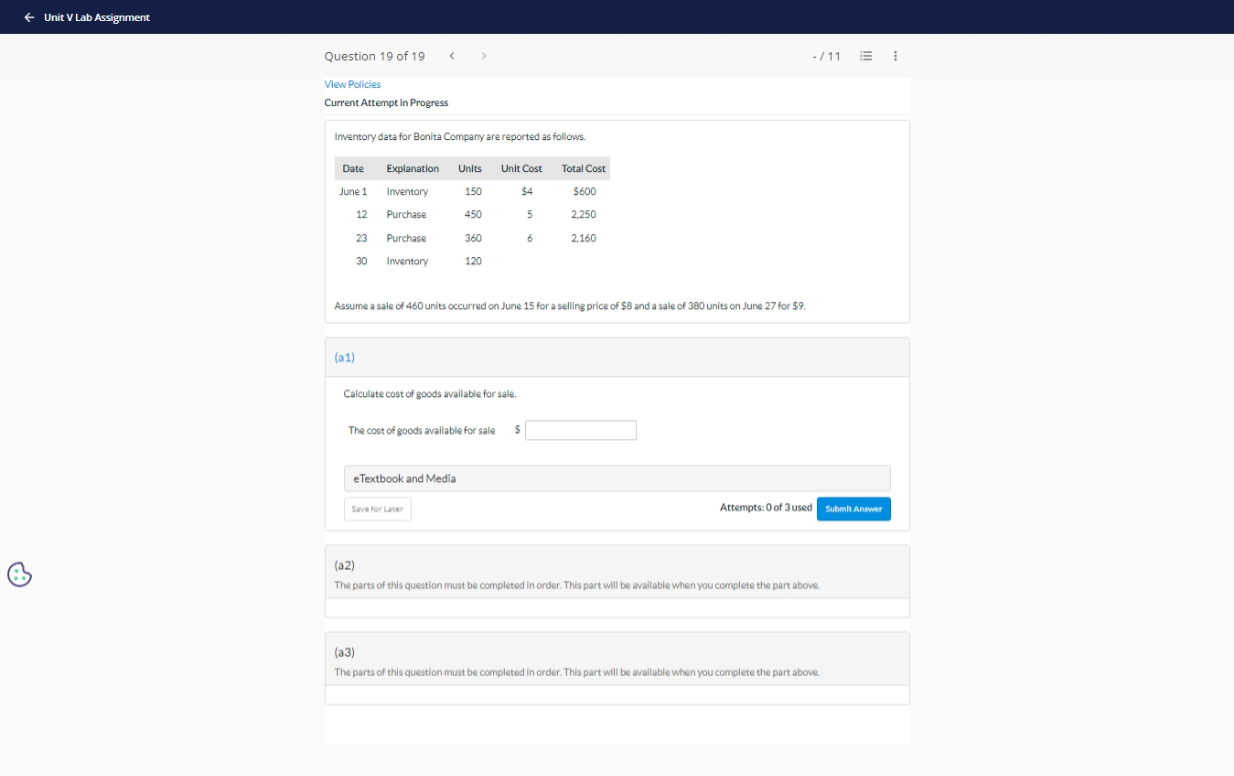Open the question list icon
Screen dimensions: 1234x776
pos(867,56)
